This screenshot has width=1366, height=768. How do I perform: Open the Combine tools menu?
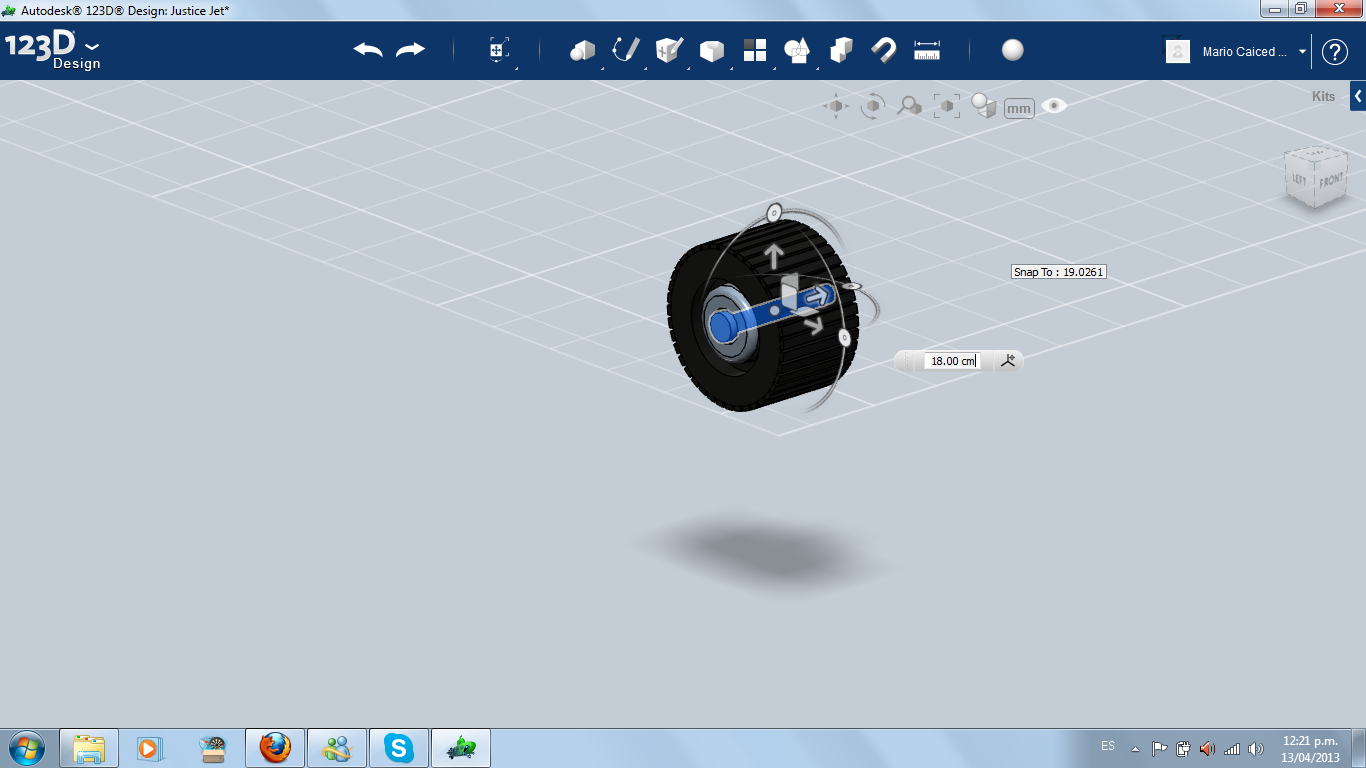[x=841, y=50]
